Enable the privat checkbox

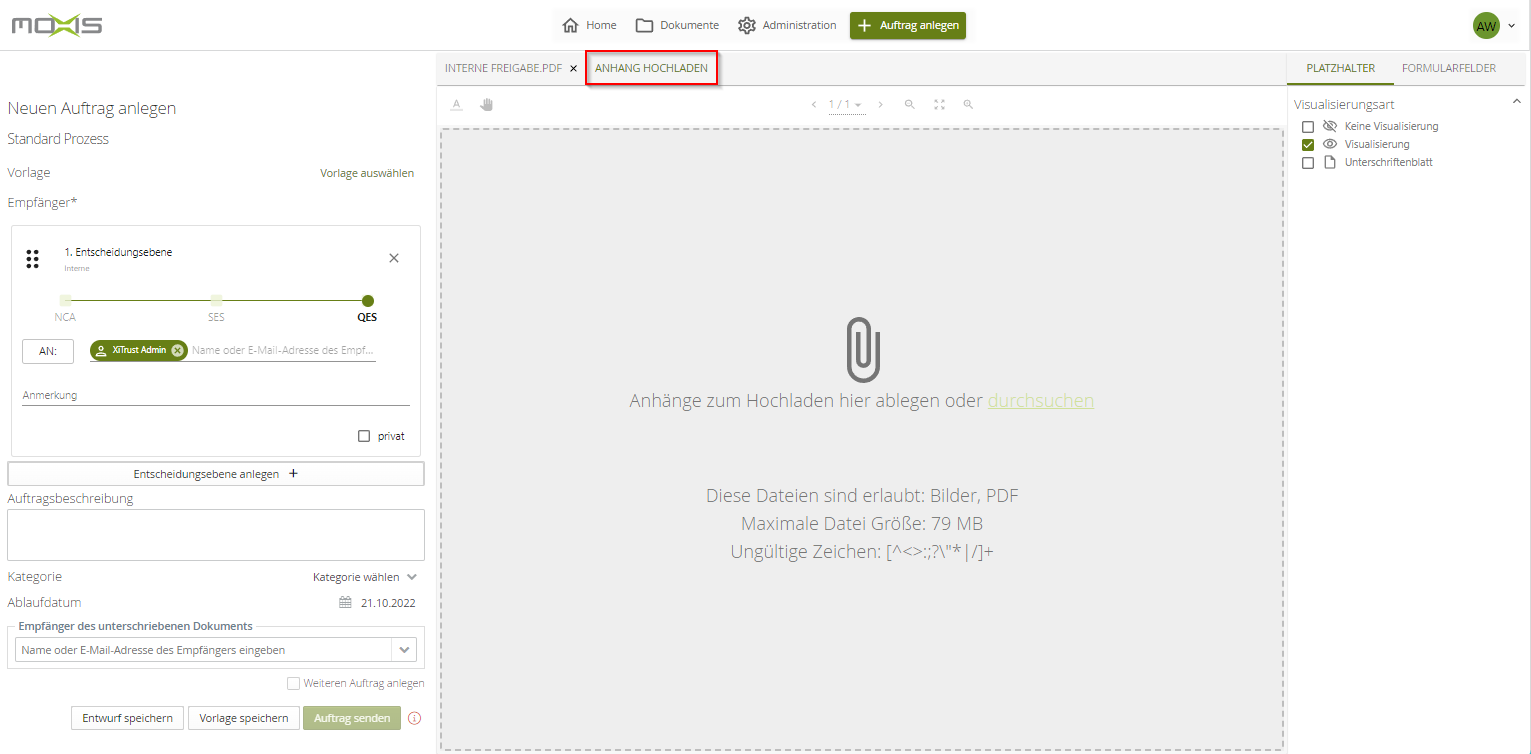[x=364, y=436]
